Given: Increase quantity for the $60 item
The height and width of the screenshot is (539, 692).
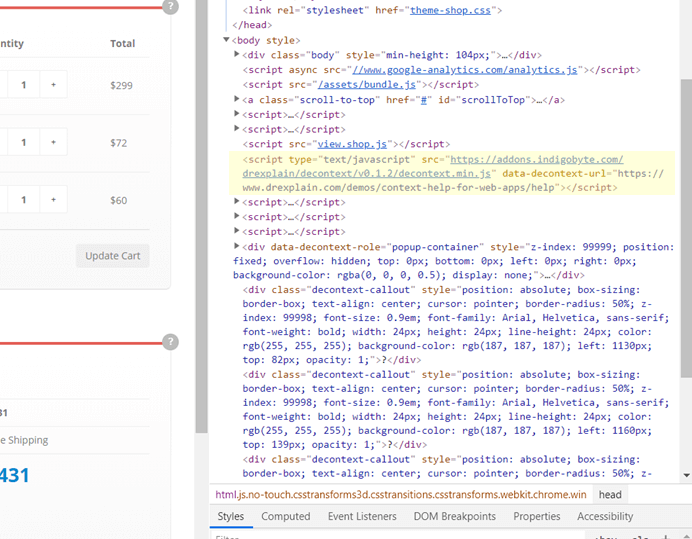Looking at the screenshot, I should (53, 200).
